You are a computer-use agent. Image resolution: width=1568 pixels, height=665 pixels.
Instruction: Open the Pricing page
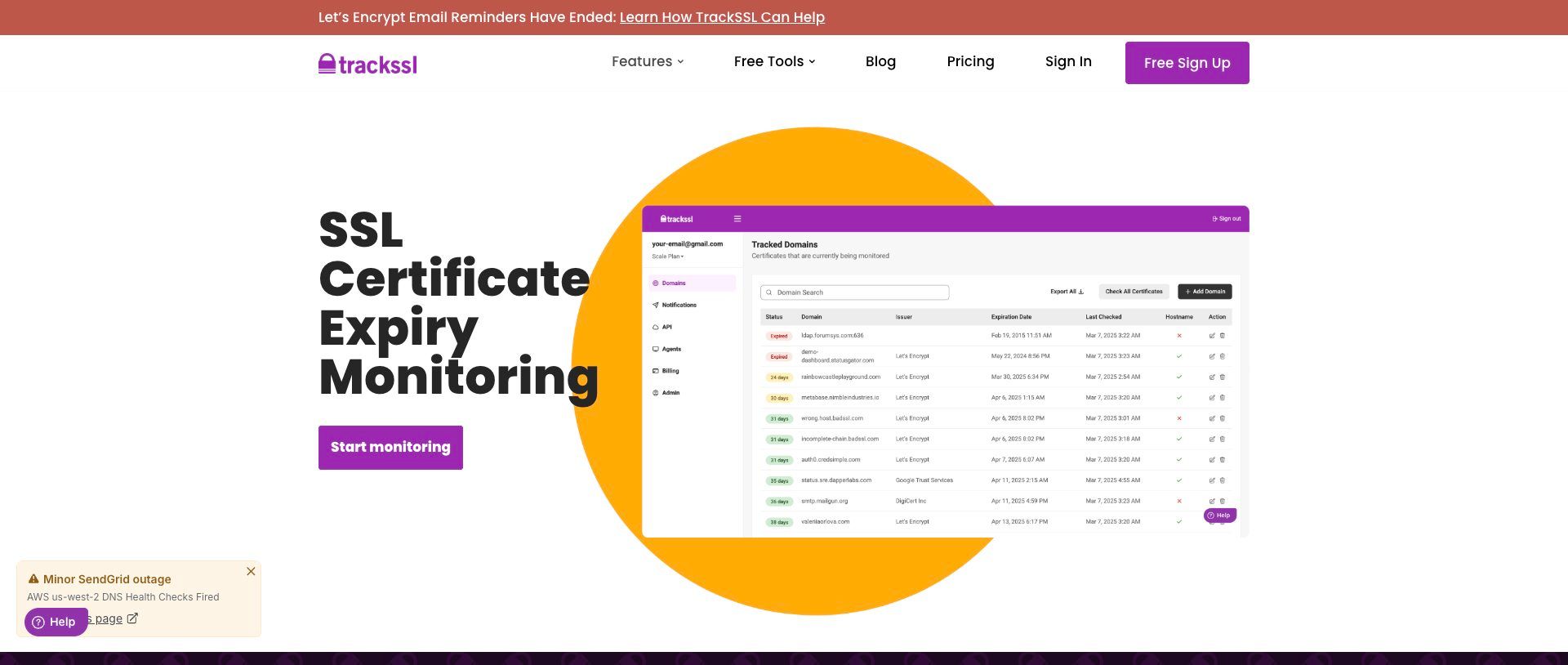(x=970, y=61)
